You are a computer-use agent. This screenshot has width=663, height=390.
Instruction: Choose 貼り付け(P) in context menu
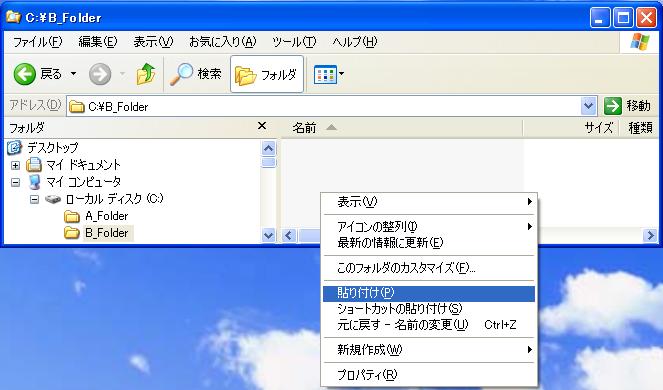coord(429,293)
